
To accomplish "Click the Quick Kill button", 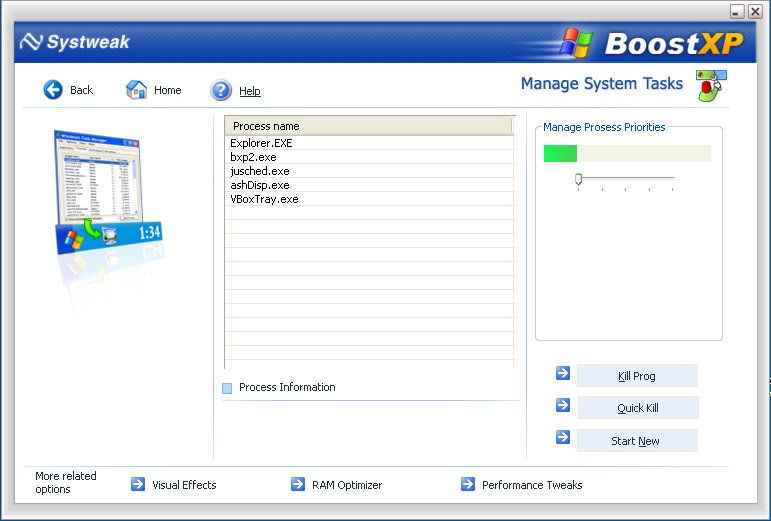I will (638, 408).
